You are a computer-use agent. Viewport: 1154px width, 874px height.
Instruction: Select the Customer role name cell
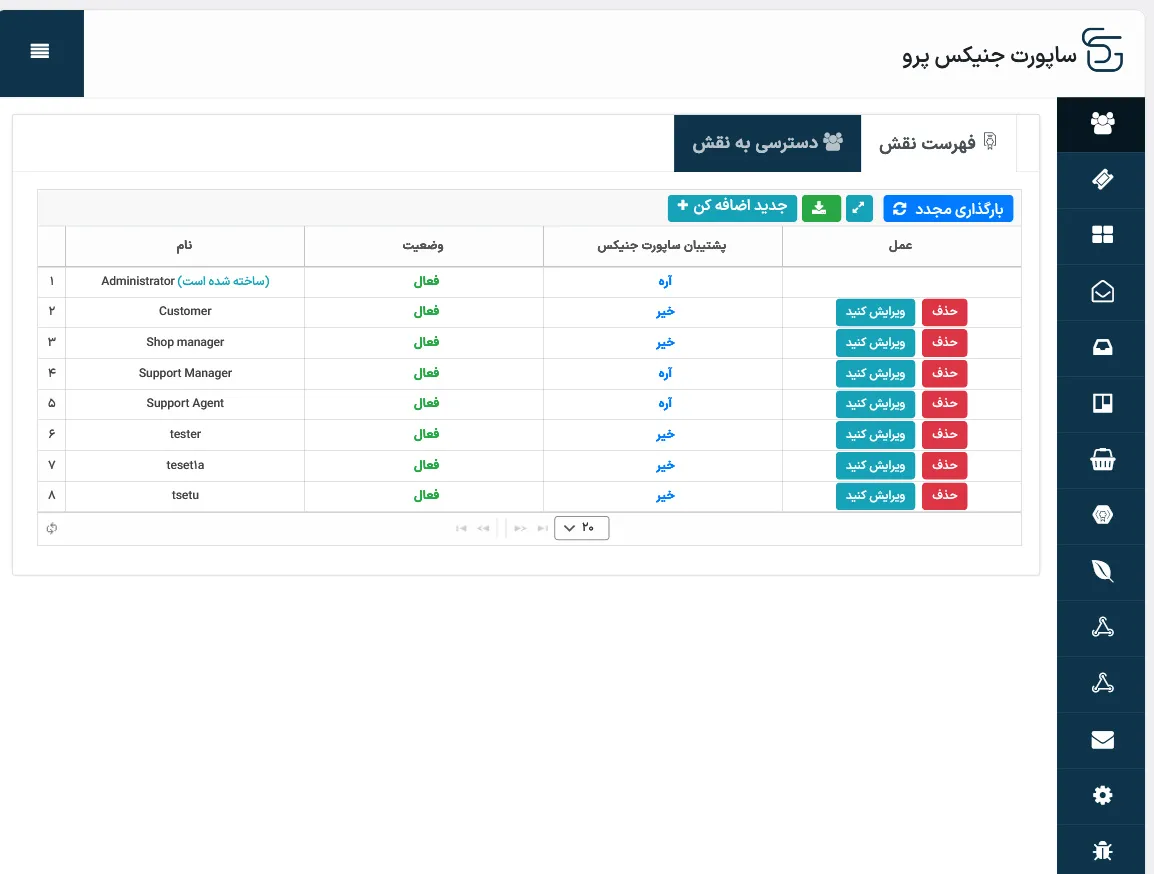tap(185, 311)
